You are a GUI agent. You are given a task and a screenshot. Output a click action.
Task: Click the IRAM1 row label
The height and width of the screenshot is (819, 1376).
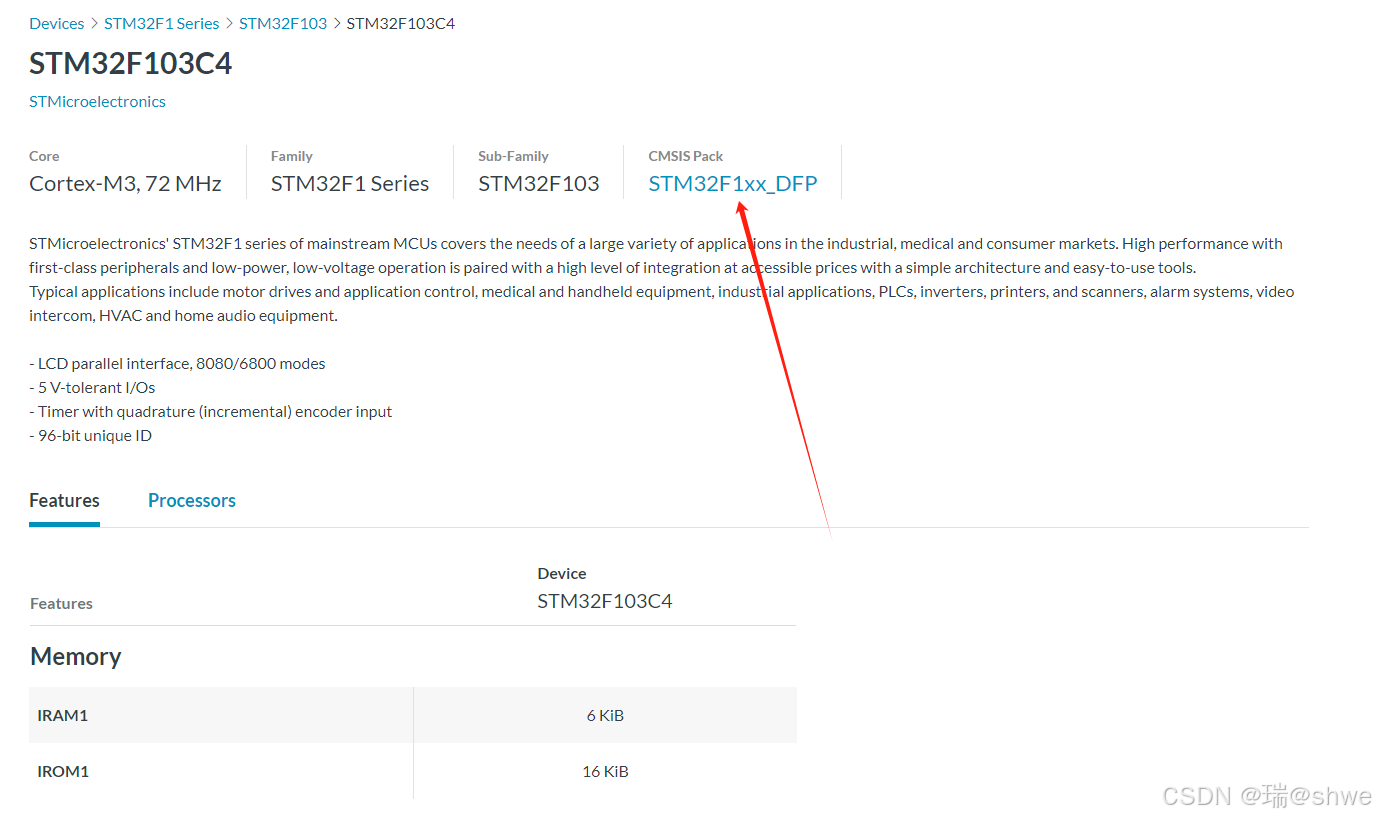[63, 715]
